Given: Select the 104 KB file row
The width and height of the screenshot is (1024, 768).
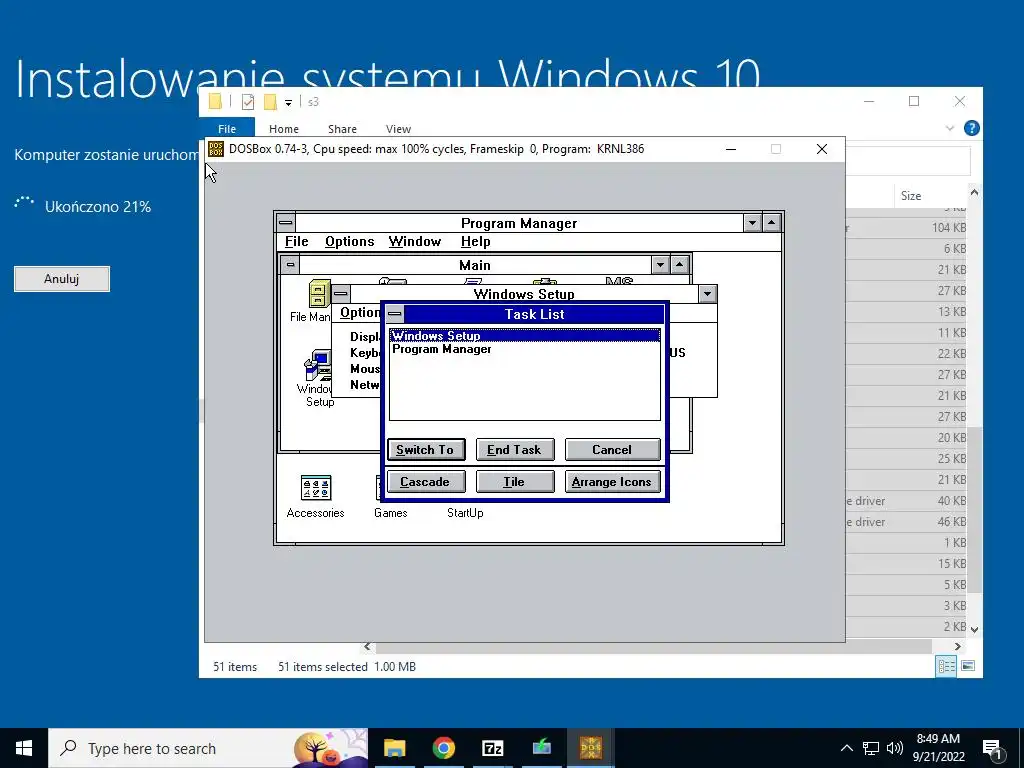Looking at the screenshot, I should pos(906,227).
